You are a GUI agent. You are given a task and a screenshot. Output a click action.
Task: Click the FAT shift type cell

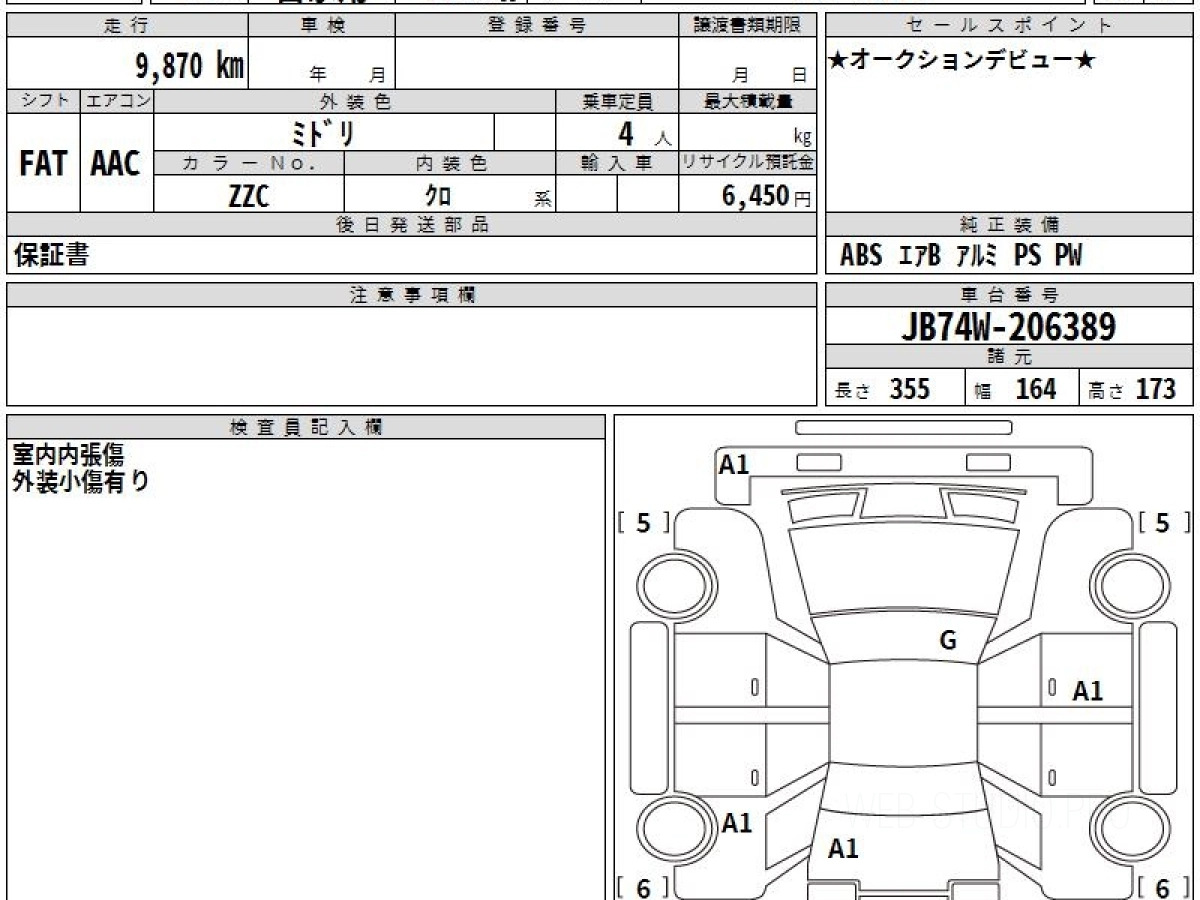pyautogui.click(x=43, y=164)
